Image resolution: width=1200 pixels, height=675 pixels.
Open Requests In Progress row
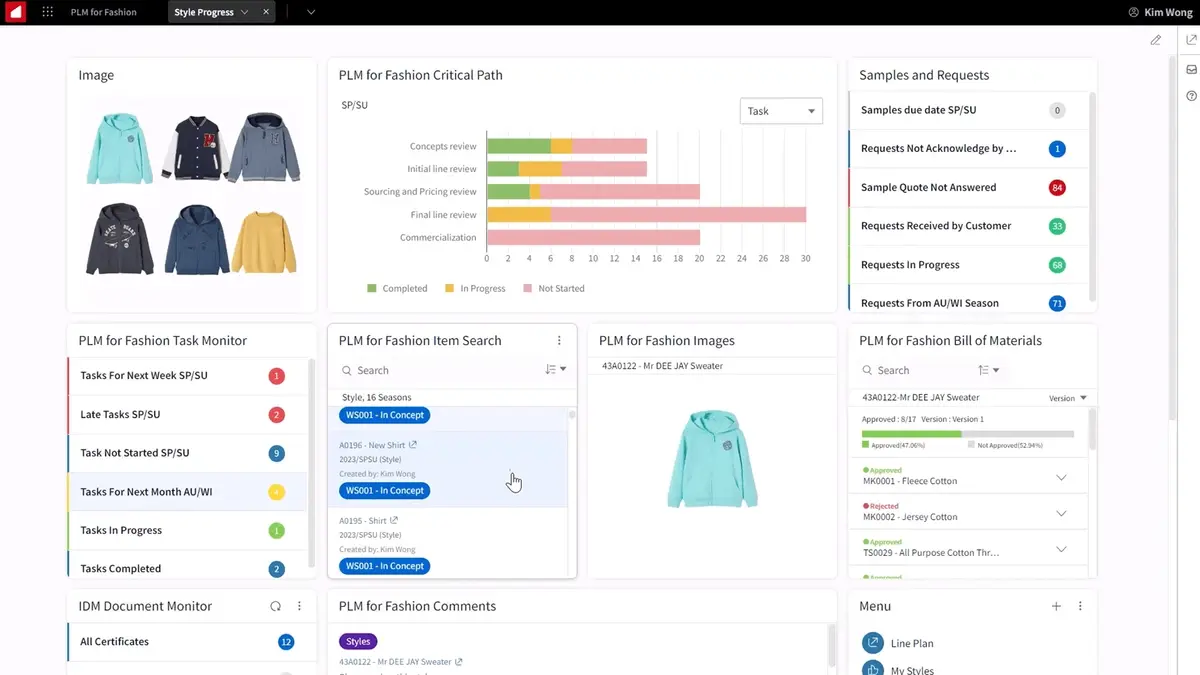(x=967, y=265)
